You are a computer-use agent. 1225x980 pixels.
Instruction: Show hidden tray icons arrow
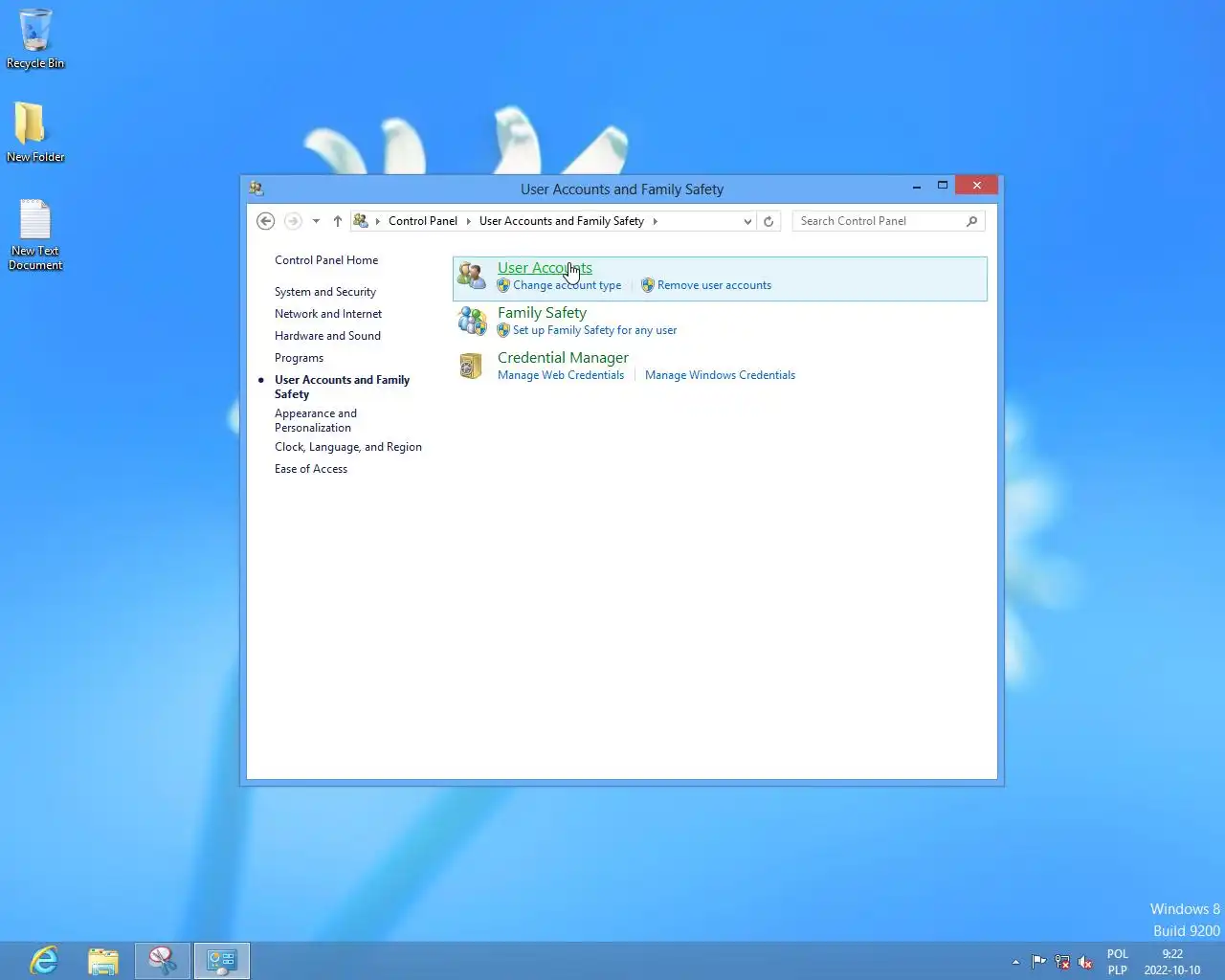[x=1015, y=962]
